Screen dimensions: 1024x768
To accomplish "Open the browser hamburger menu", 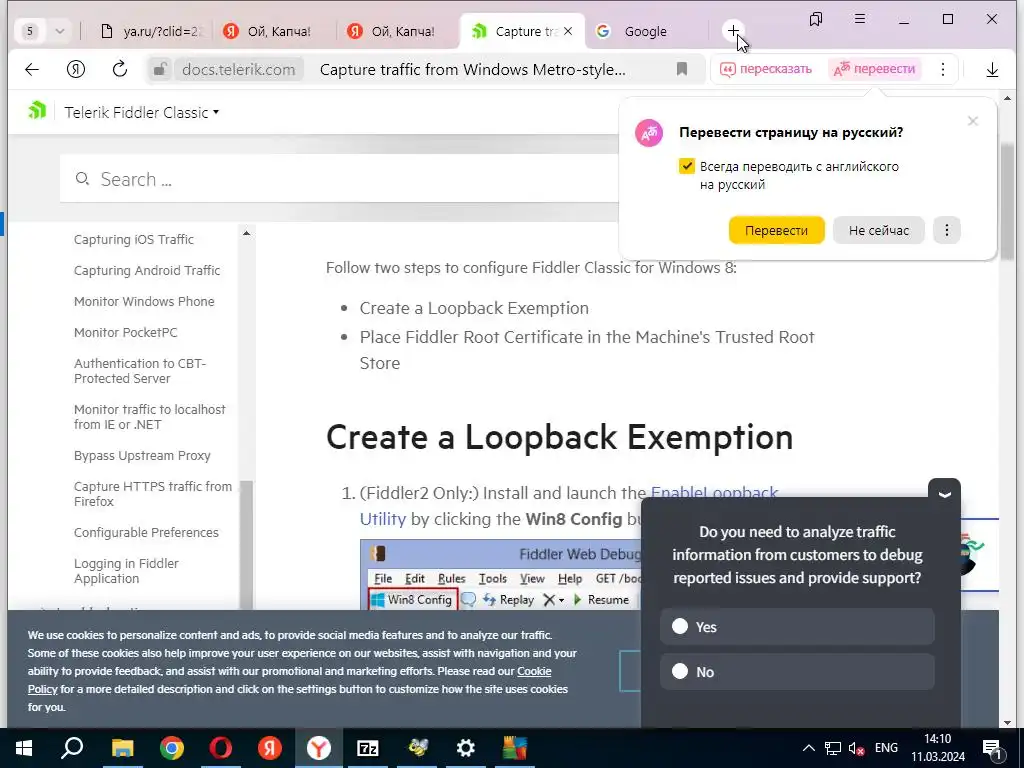I will tap(860, 20).
